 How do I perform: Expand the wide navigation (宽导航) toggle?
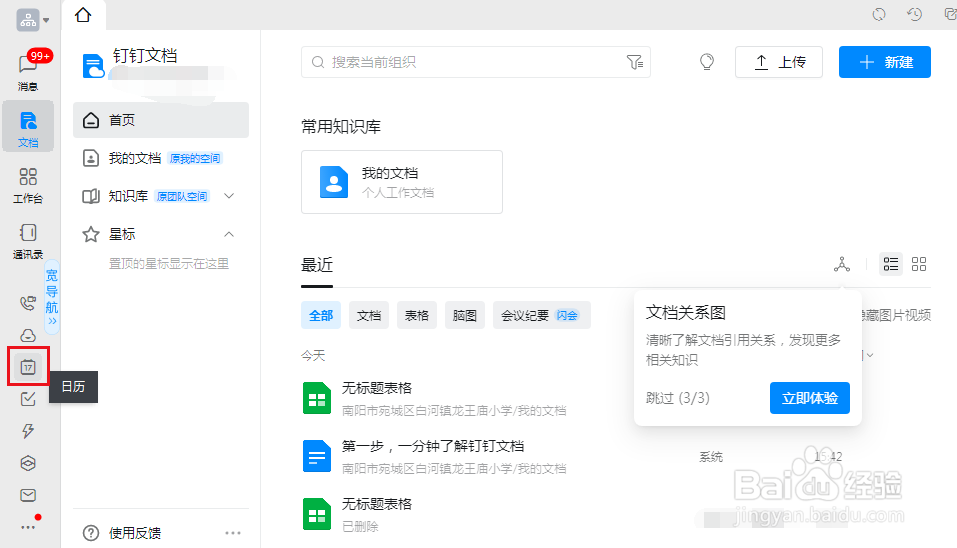52,298
